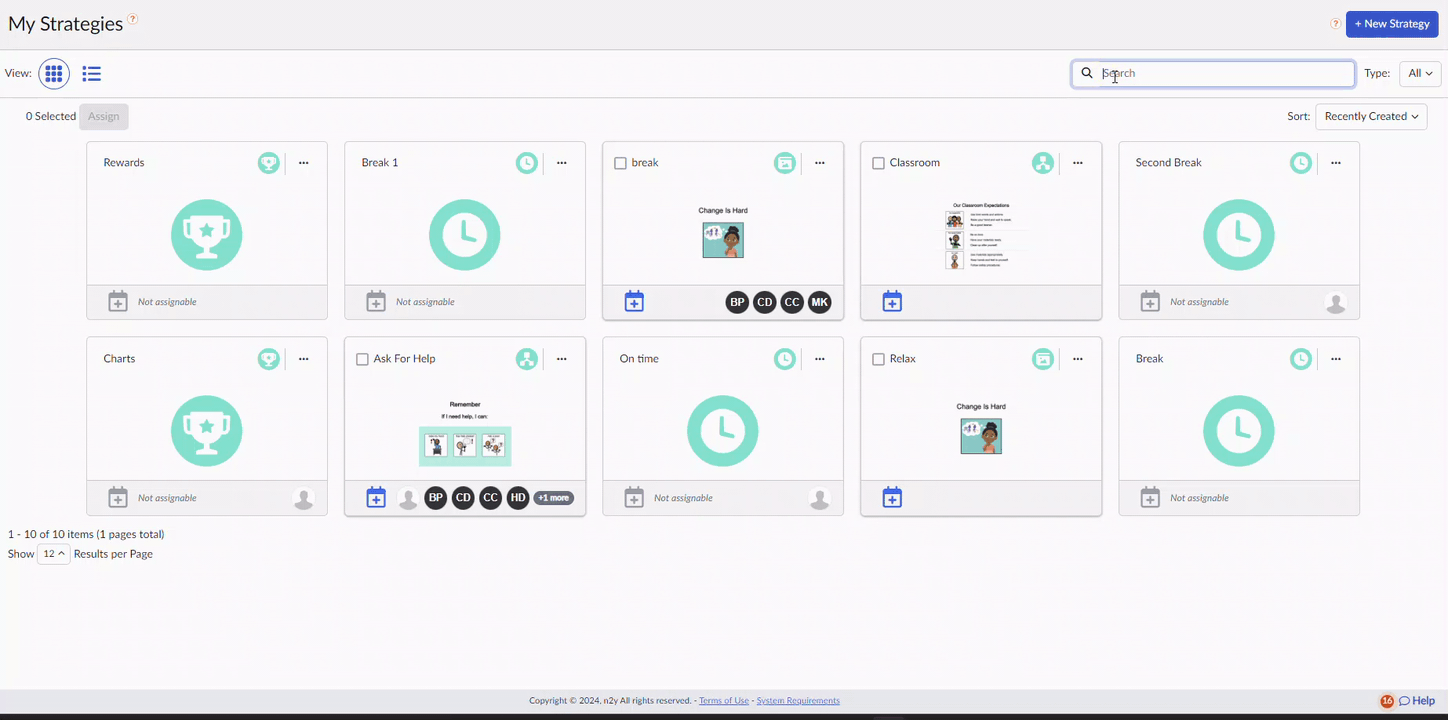Open the Classroom Expectations thumbnail
Viewport: 1448px width, 720px height.
(981, 236)
